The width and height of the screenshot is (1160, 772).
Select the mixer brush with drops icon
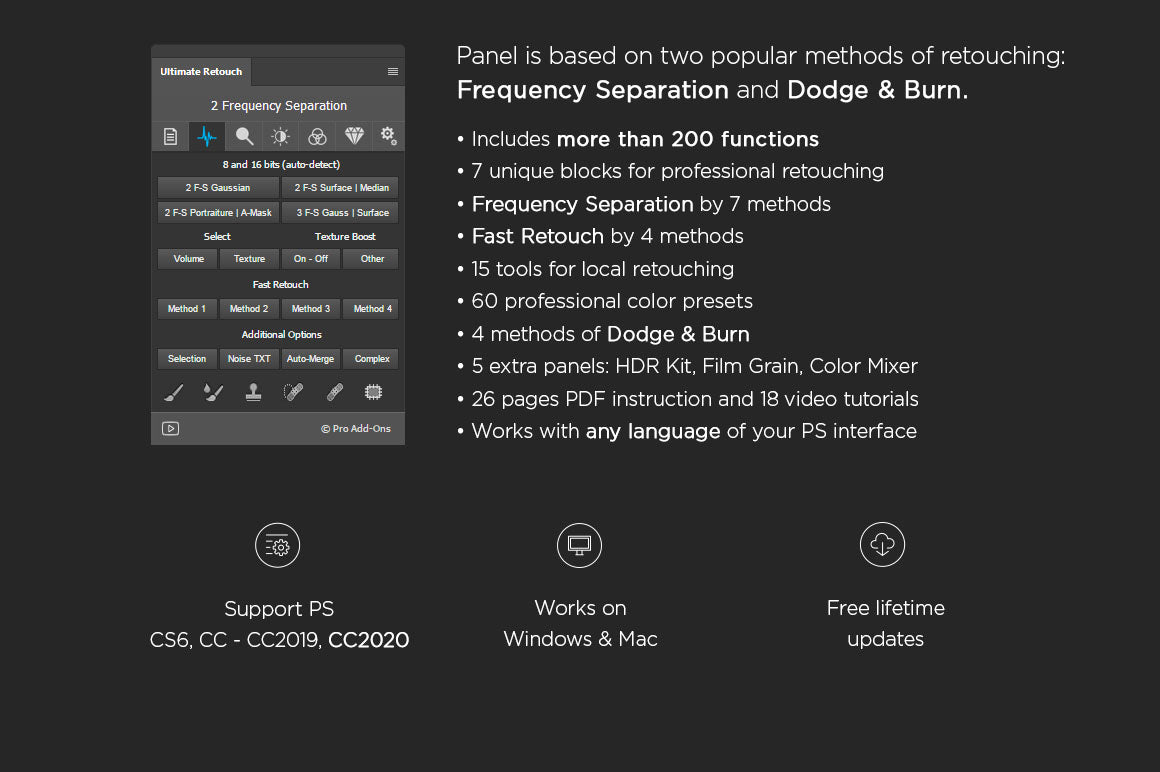point(213,393)
